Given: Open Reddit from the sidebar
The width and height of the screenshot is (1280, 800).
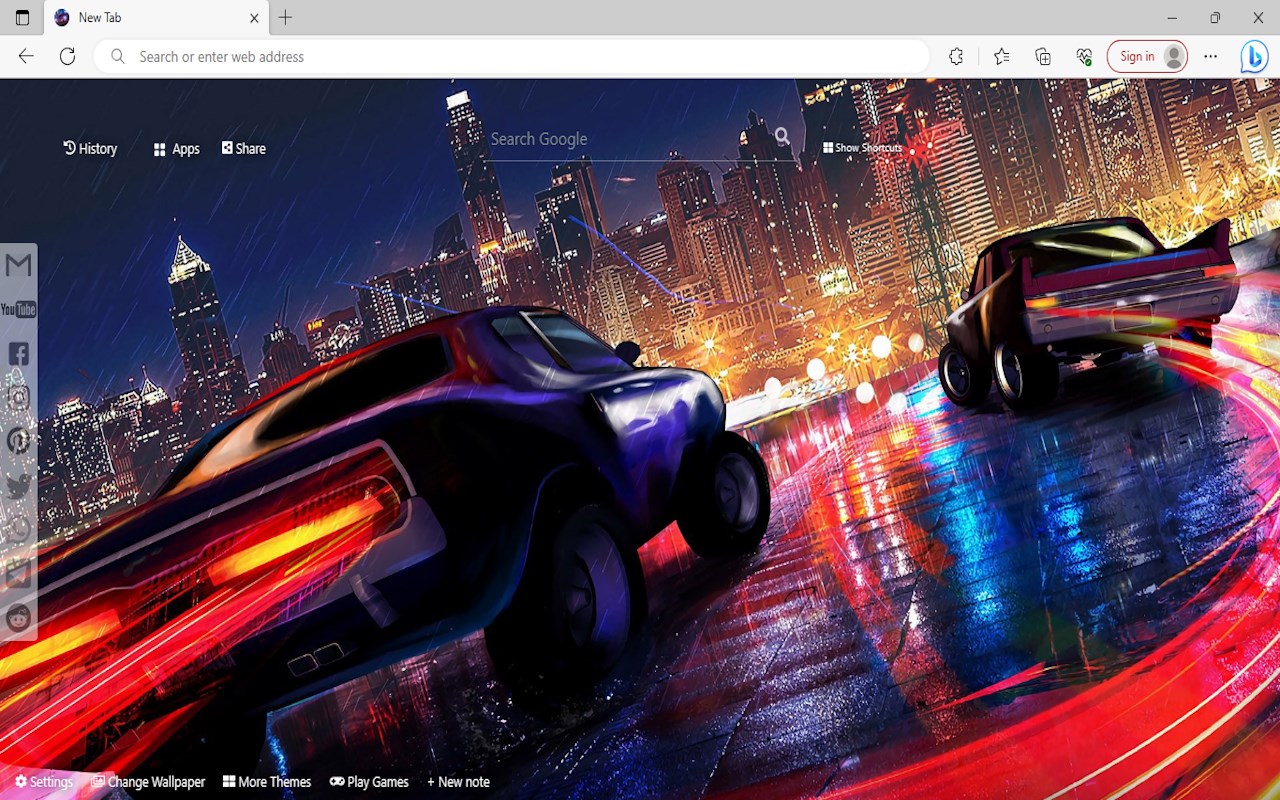Looking at the screenshot, I should (18, 618).
